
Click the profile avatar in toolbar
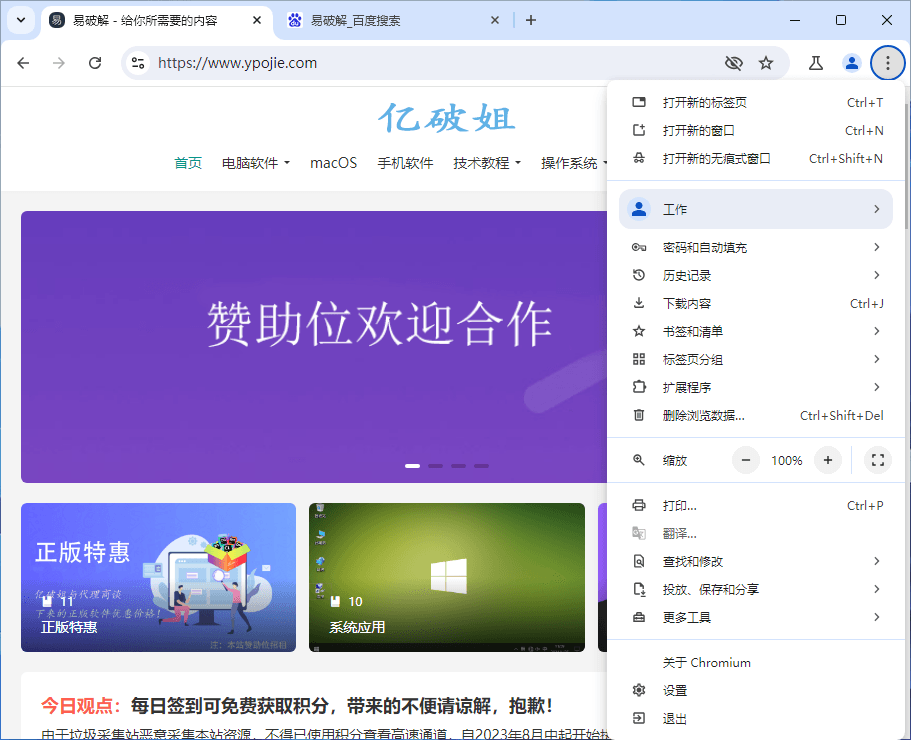[852, 63]
